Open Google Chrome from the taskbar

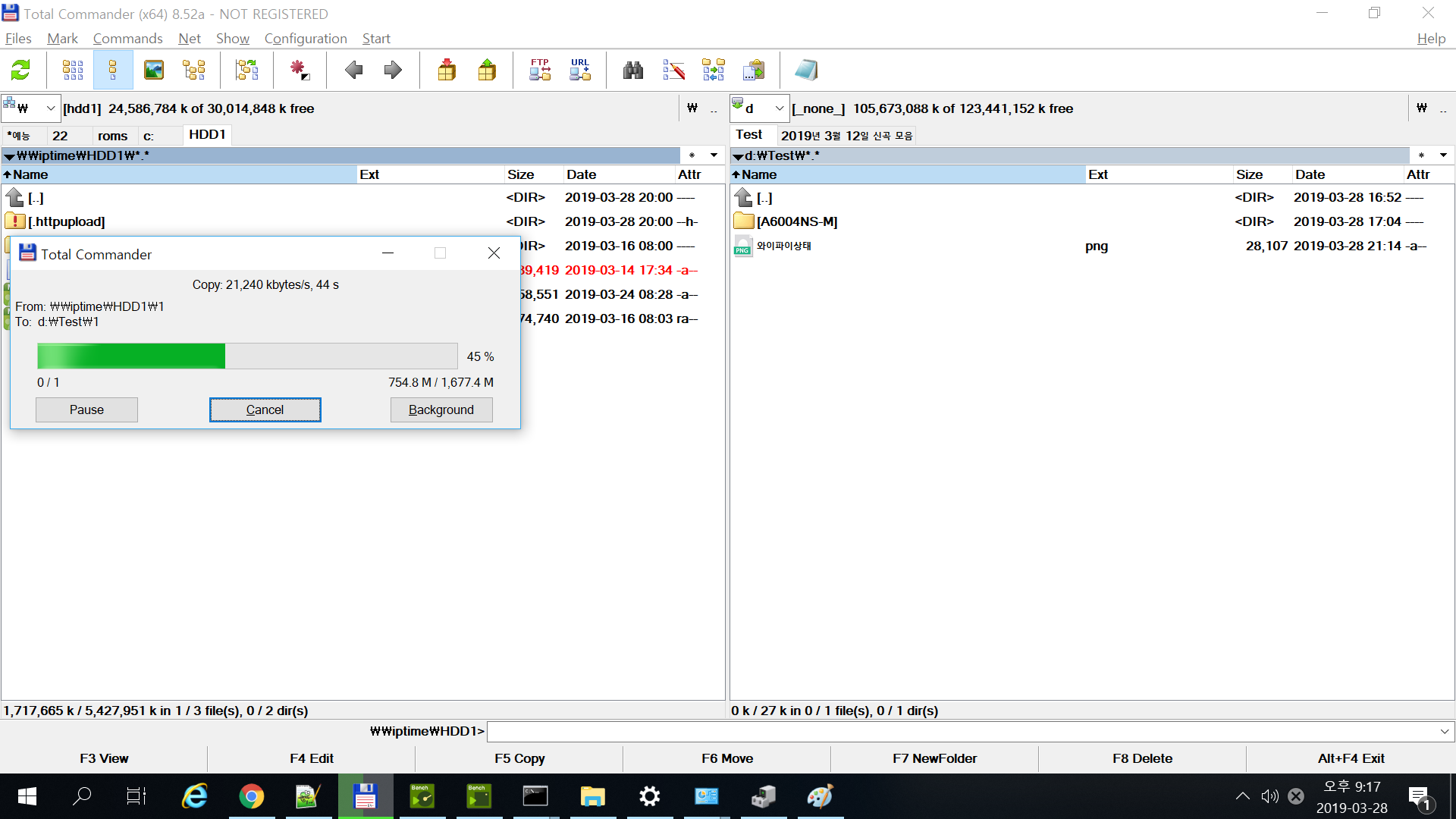(252, 796)
